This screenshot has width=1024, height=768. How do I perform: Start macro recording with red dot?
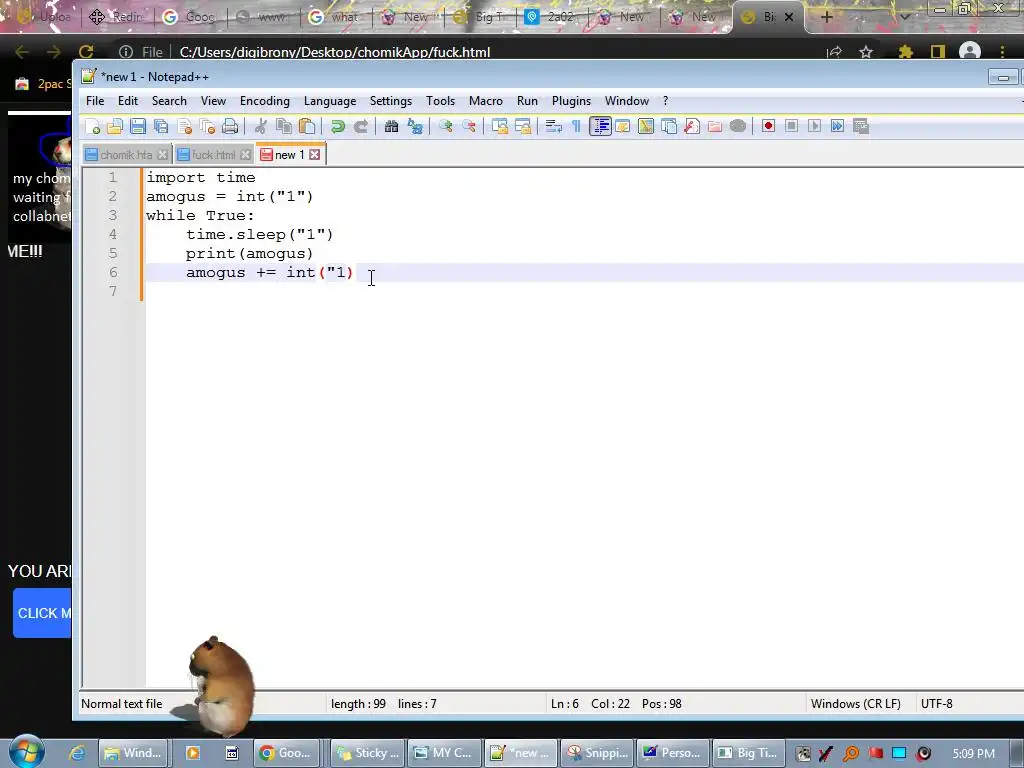(x=769, y=126)
